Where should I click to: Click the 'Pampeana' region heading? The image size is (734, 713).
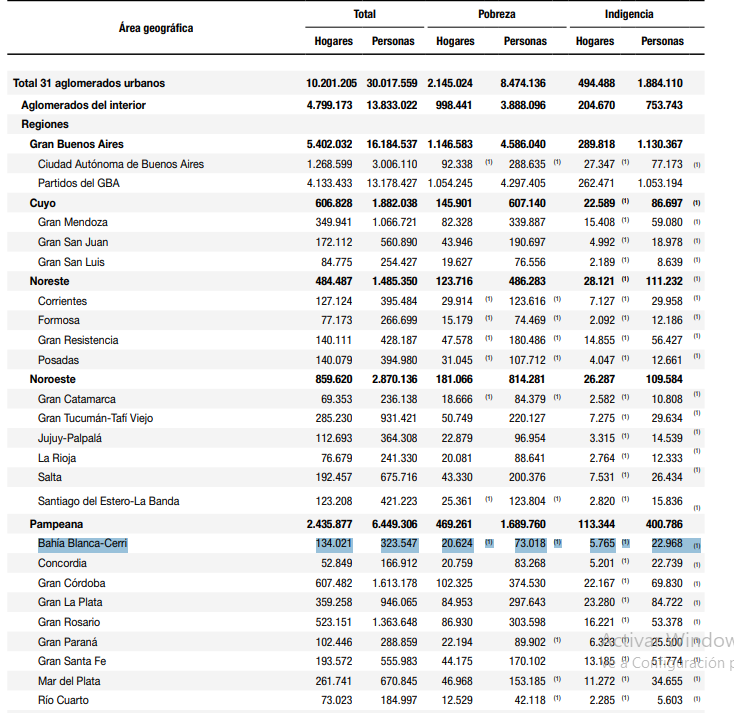coord(56,524)
